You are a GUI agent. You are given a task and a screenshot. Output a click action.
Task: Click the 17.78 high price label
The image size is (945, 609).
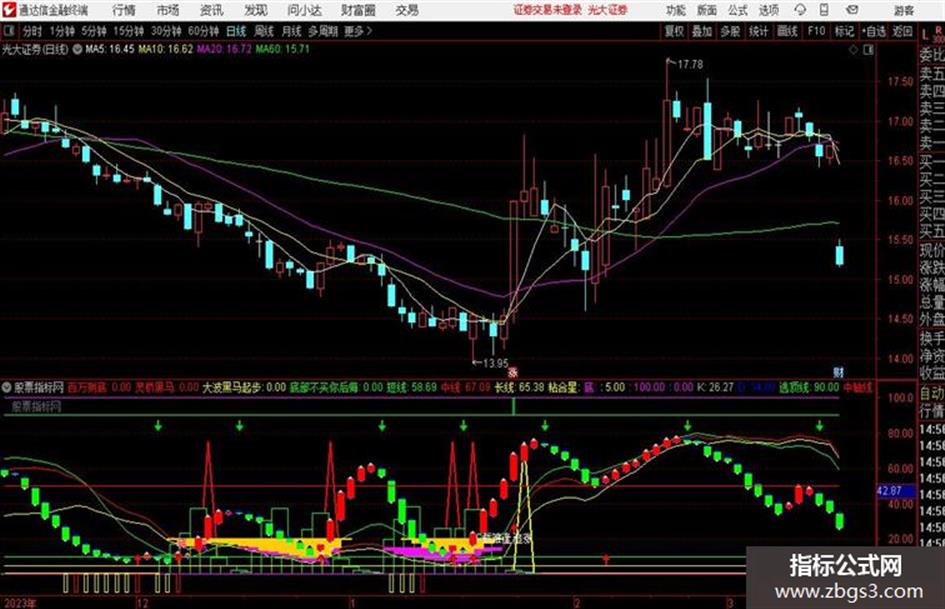tap(690, 64)
